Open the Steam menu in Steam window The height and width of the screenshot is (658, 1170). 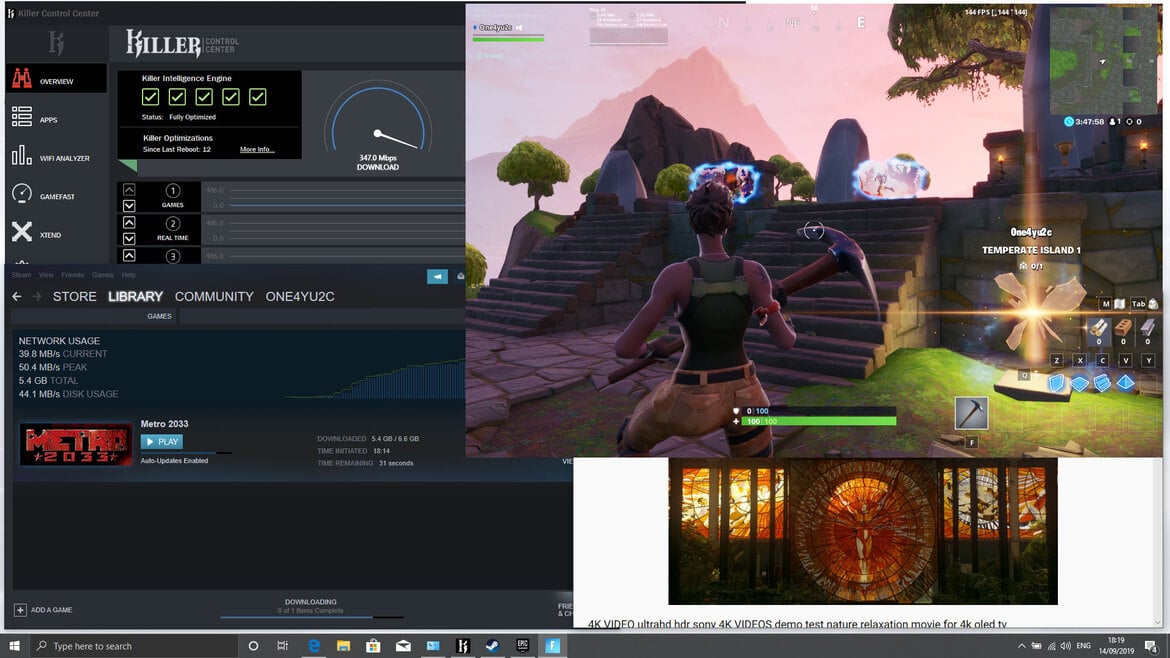coord(21,275)
